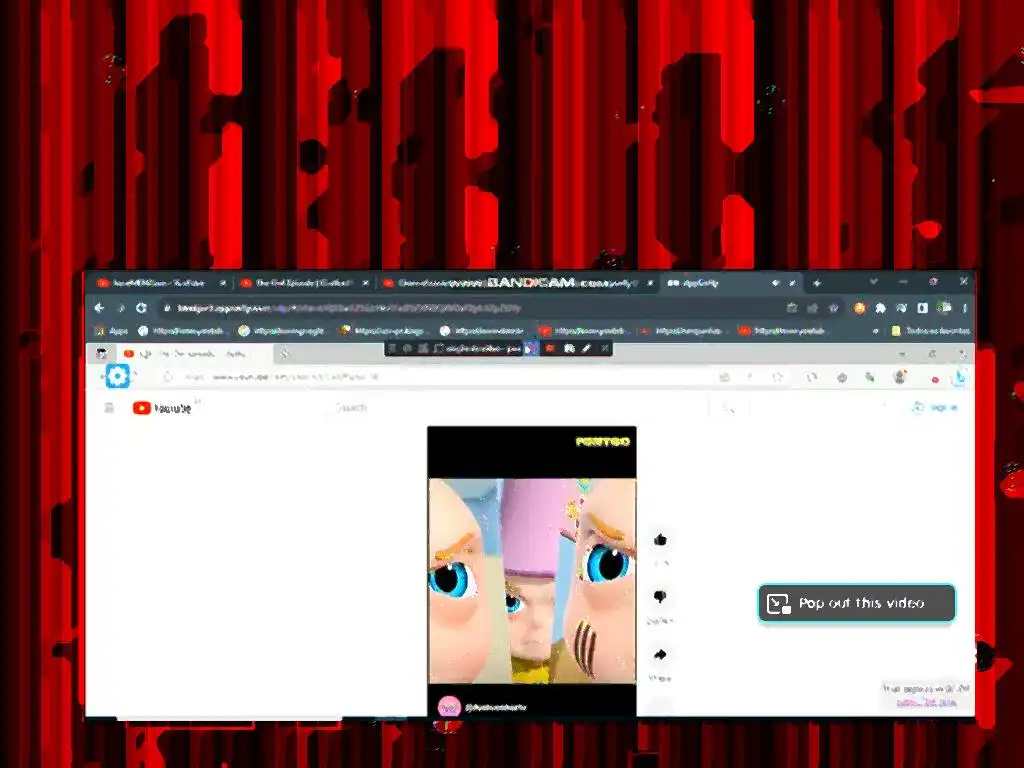Go to YouTube home via logo

pyautogui.click(x=161, y=408)
